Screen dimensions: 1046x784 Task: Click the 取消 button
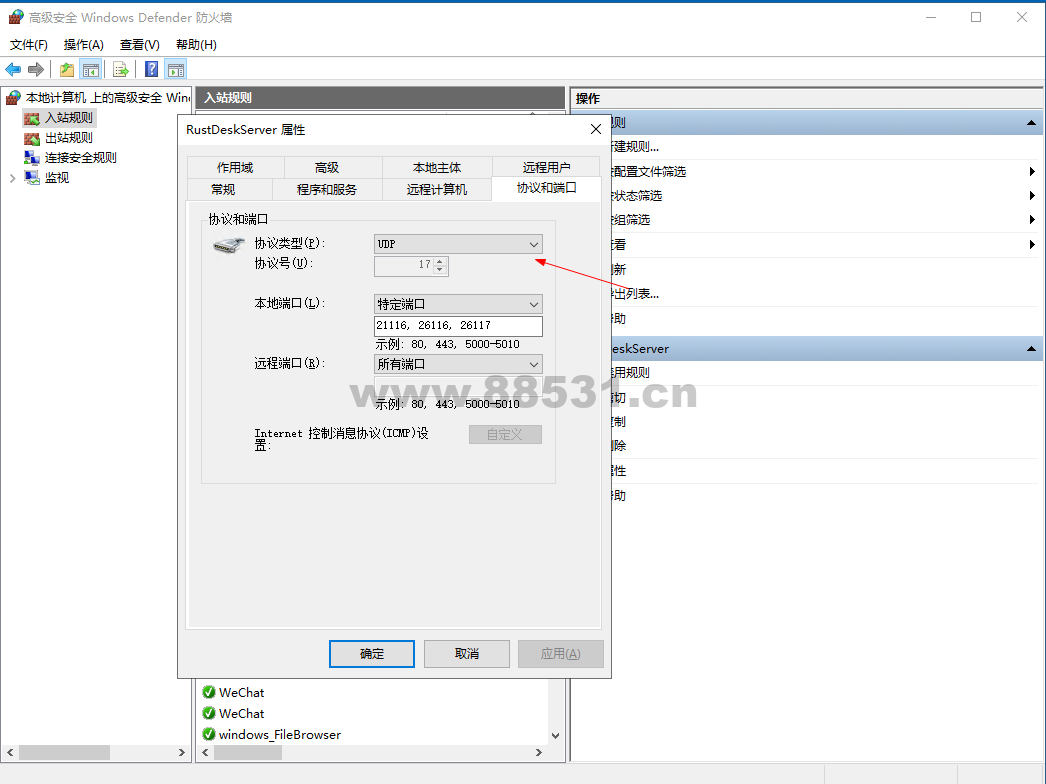(x=467, y=654)
